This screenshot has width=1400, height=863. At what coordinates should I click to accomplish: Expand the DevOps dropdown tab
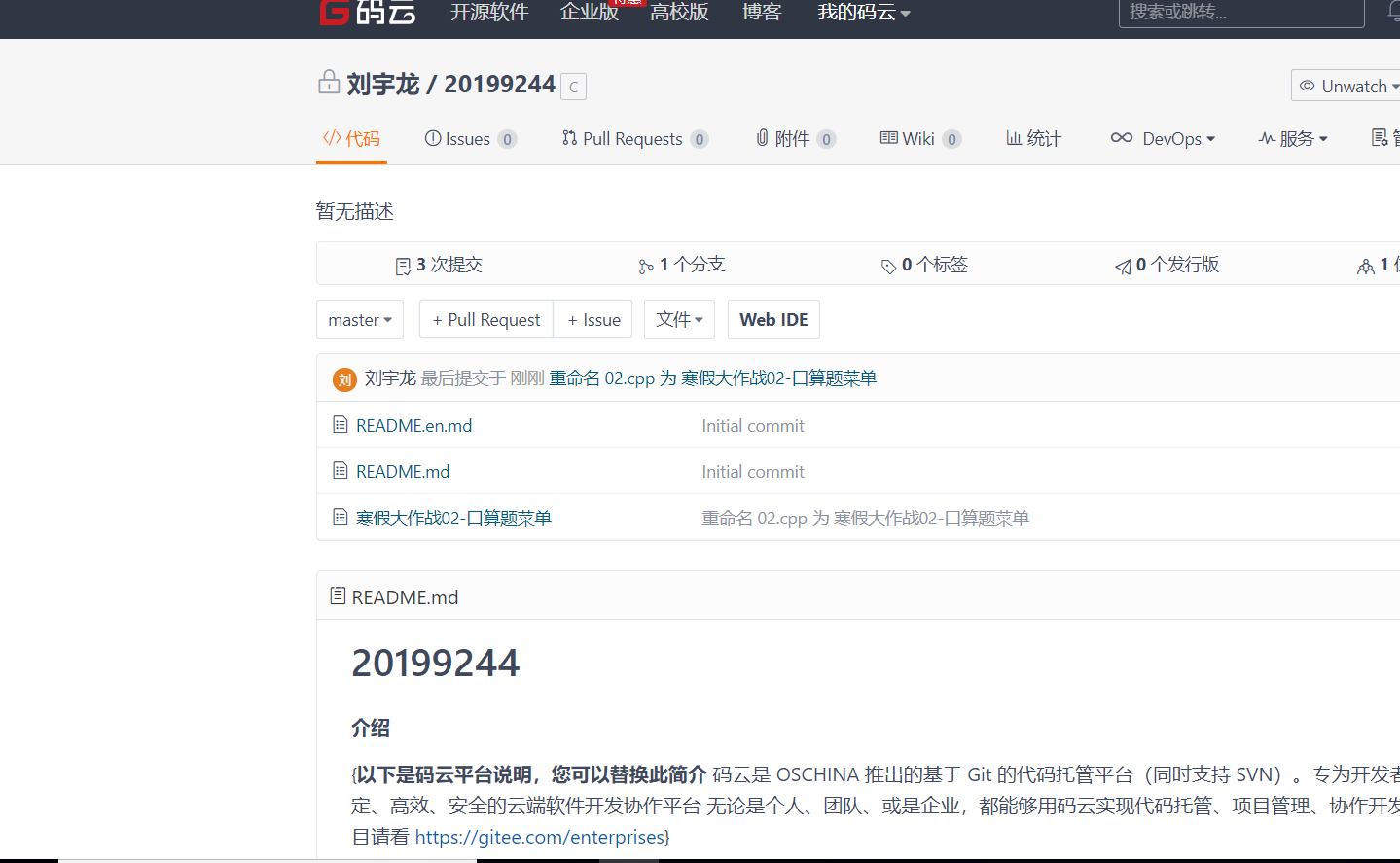(1163, 139)
